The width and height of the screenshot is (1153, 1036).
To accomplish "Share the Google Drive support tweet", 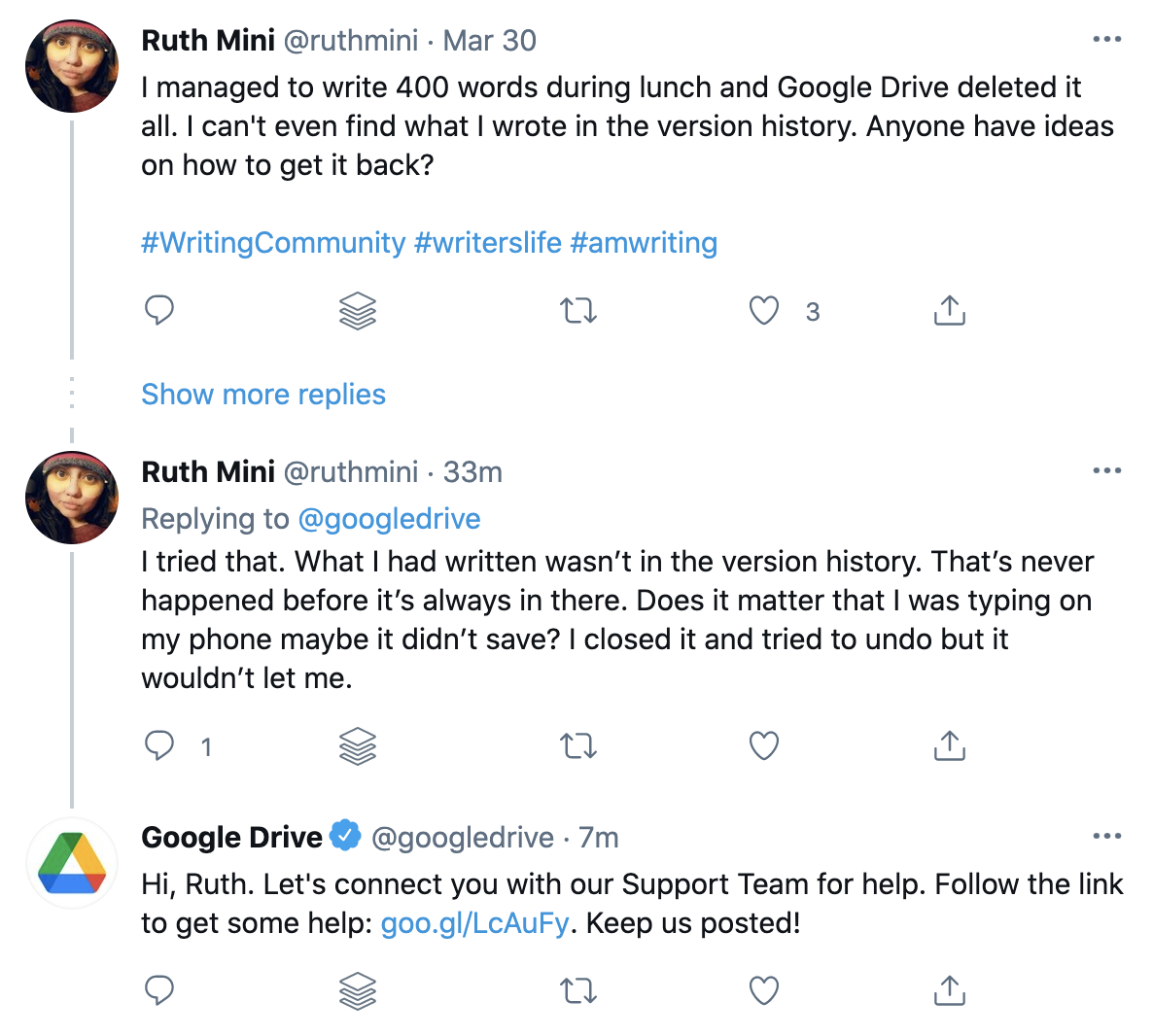I will pyautogui.click(x=949, y=989).
